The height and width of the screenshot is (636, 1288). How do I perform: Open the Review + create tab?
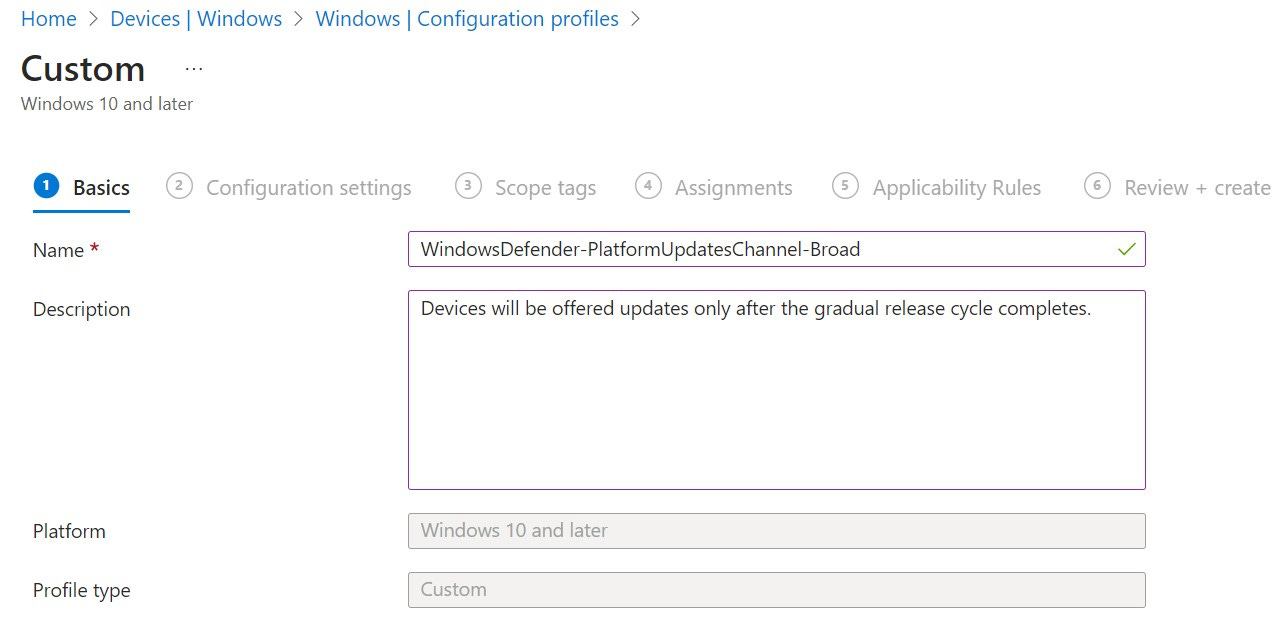click(1196, 187)
